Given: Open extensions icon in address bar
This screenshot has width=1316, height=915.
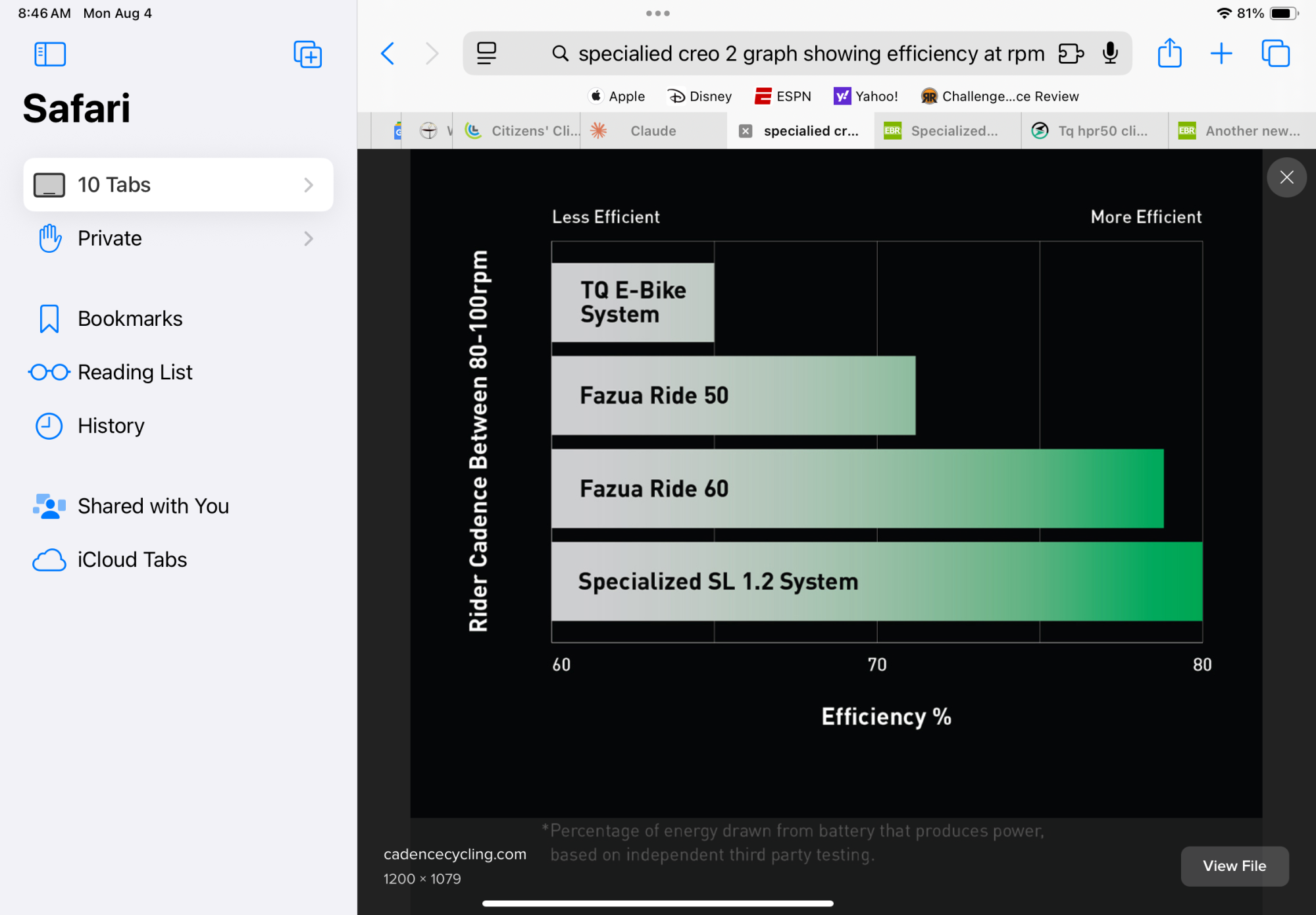Looking at the screenshot, I should 1071,53.
